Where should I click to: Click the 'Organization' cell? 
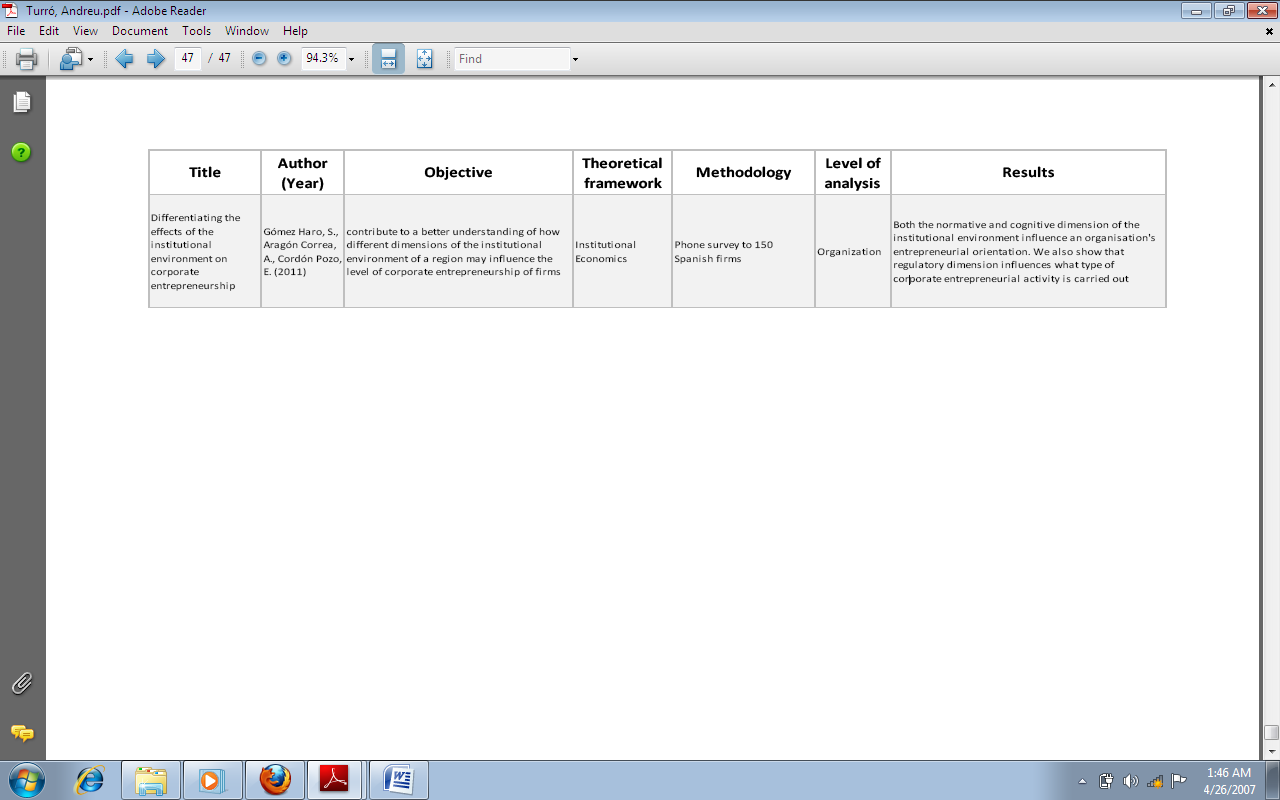click(x=852, y=251)
